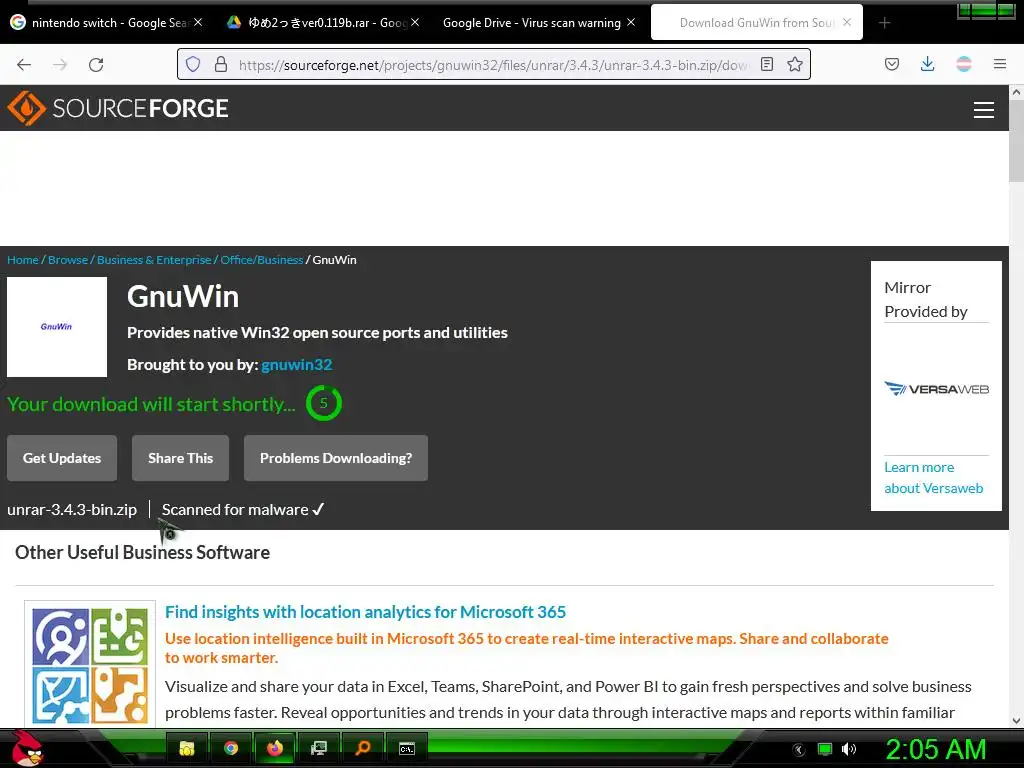
Task: Click the page vertical scrollbar thumb
Action: [1016, 142]
